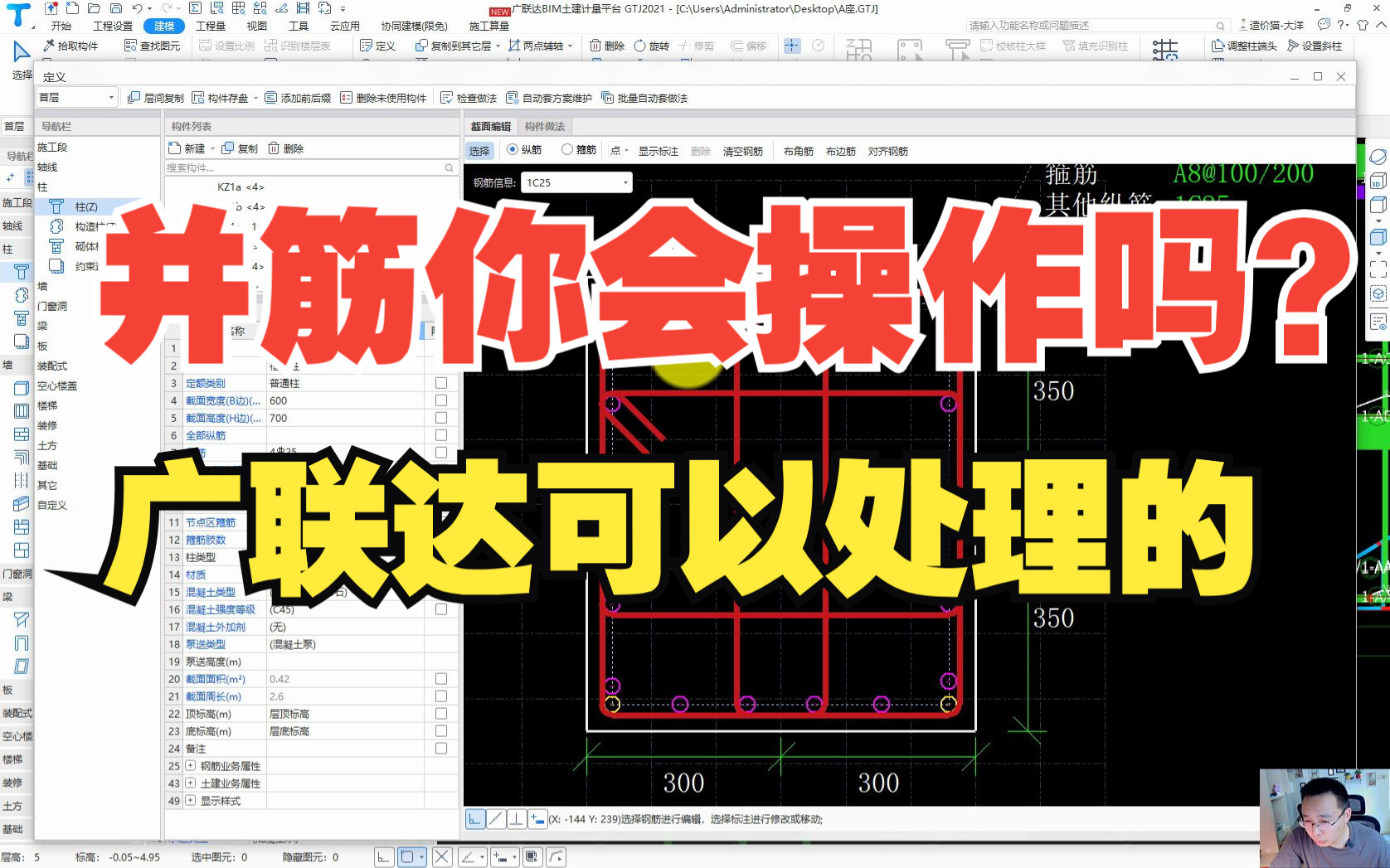Select KZ1a <4> in component list

click(x=241, y=187)
